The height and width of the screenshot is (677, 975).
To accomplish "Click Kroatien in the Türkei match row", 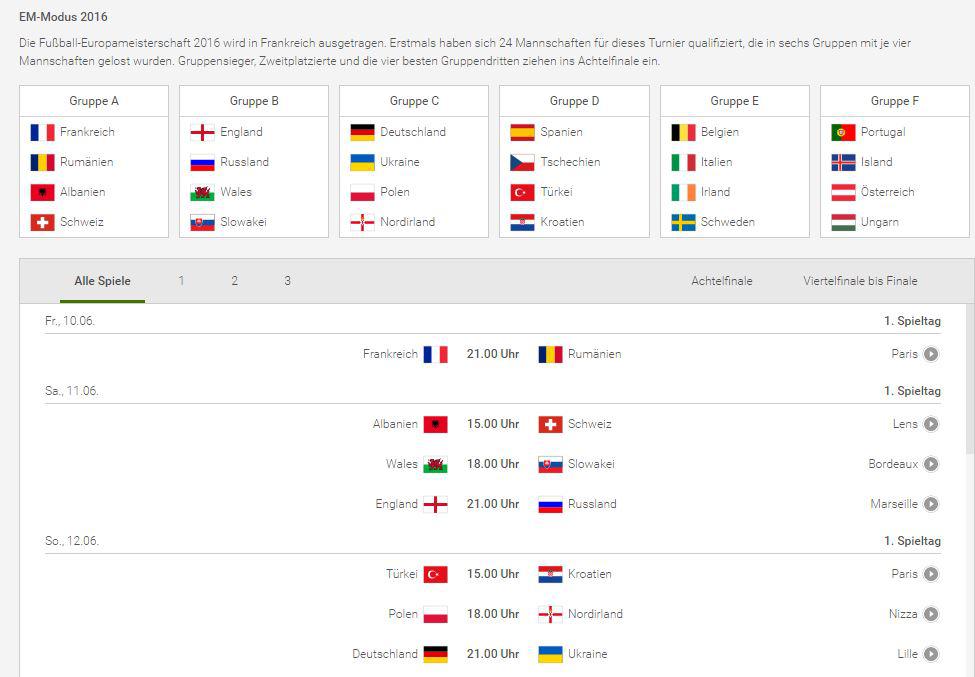I will tap(589, 574).
